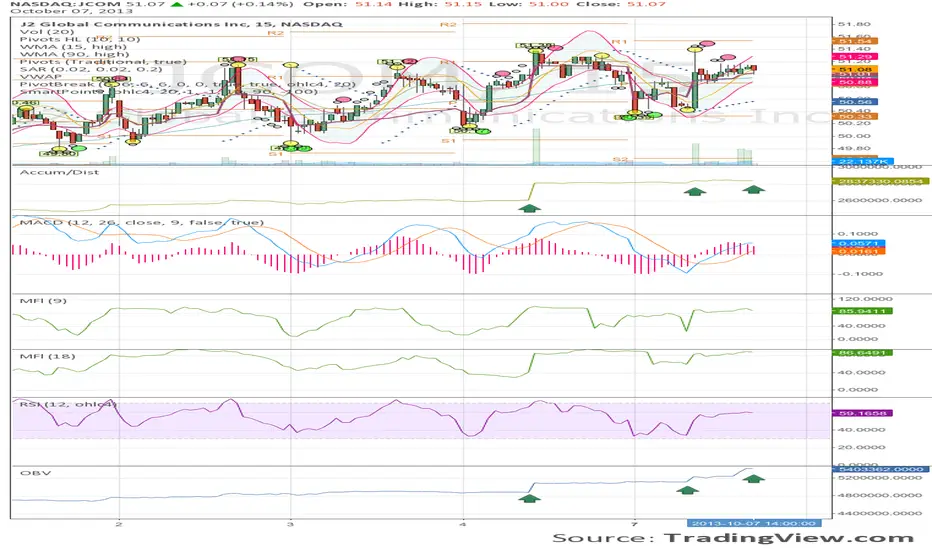Click the orange MACD signal 0.0161 tag
The height and width of the screenshot is (550, 932).
858,252
